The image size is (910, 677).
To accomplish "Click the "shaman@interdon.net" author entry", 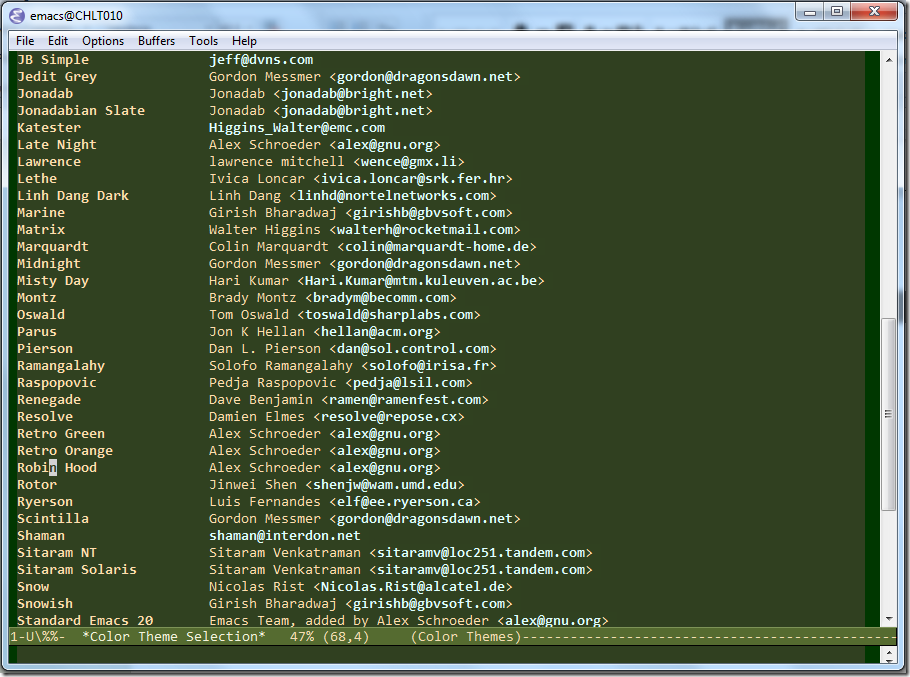I will 284,536.
